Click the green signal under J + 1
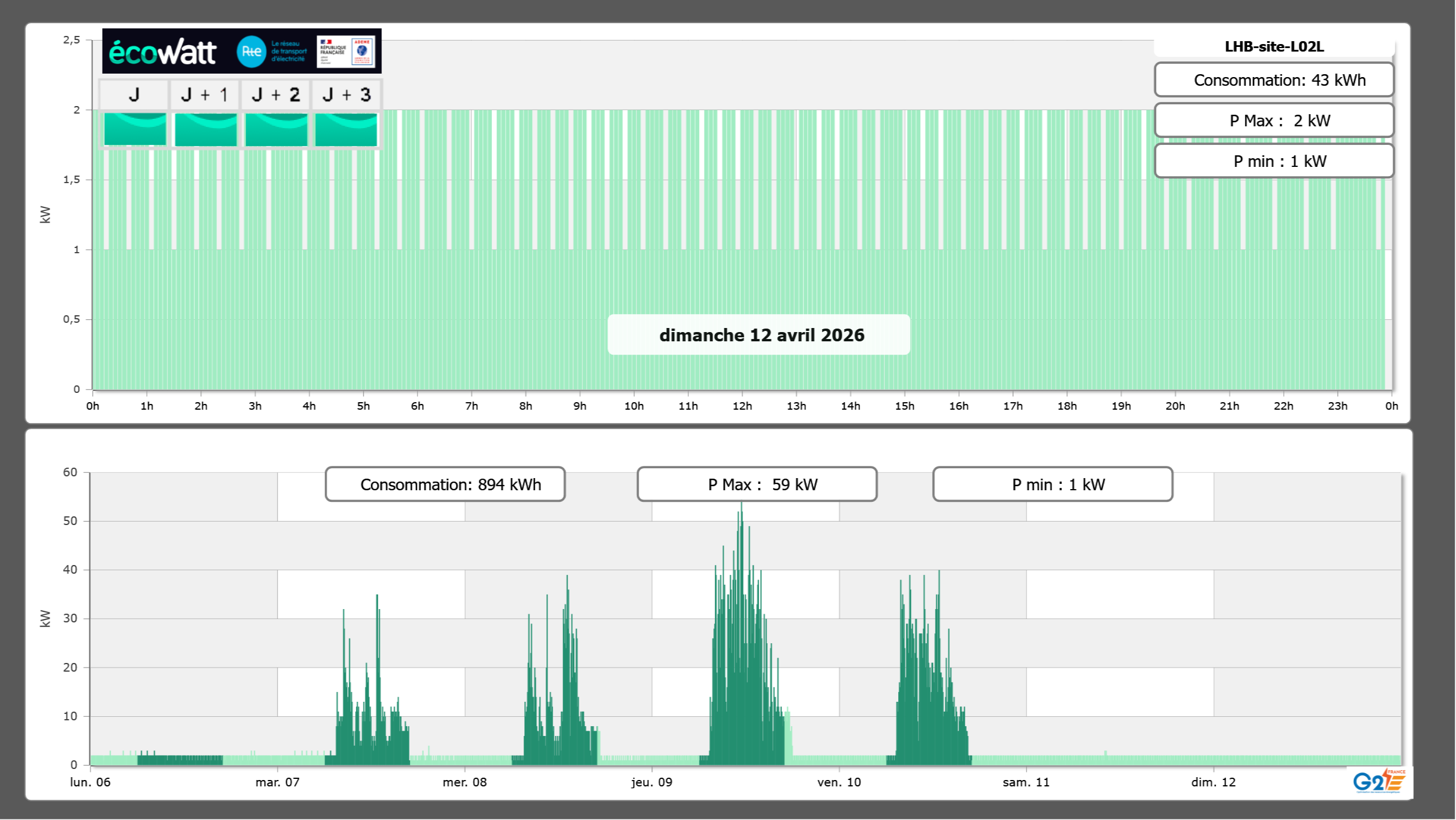The height and width of the screenshot is (820, 1456). coord(206,129)
